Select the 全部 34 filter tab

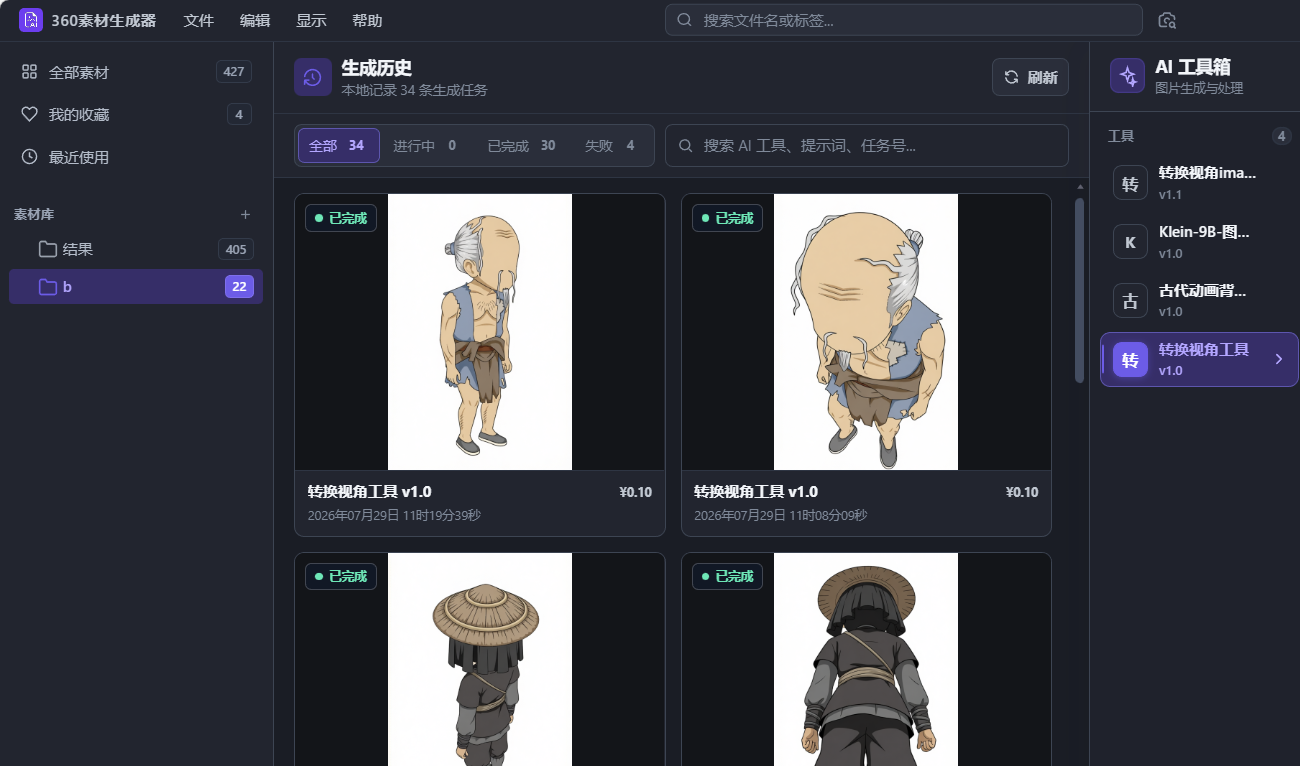tap(339, 145)
